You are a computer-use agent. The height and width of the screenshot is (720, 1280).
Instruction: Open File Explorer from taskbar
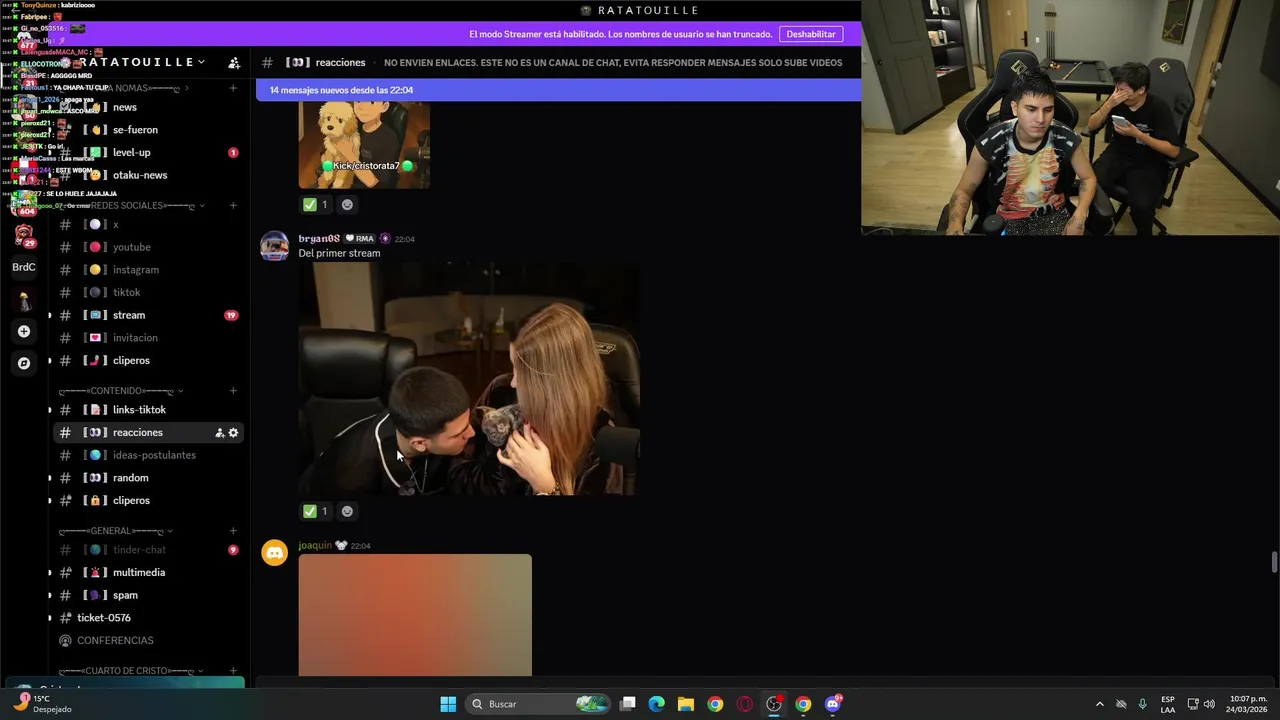coord(686,704)
